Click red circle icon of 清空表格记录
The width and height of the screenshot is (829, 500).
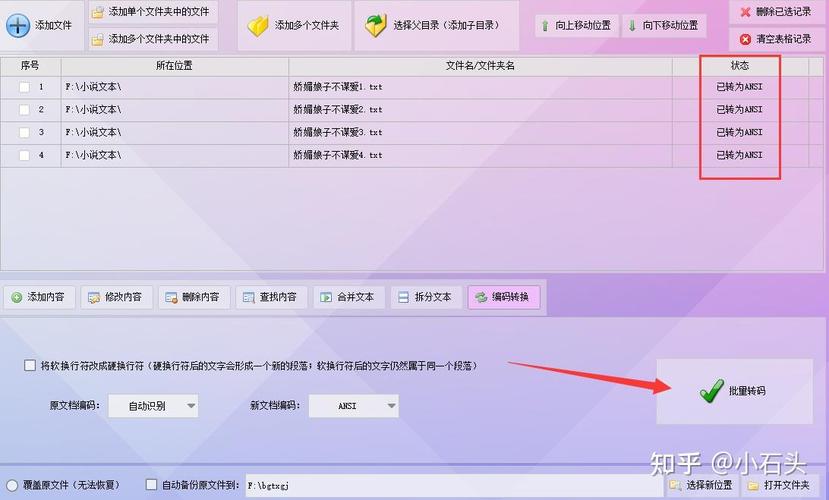[x=745, y=39]
